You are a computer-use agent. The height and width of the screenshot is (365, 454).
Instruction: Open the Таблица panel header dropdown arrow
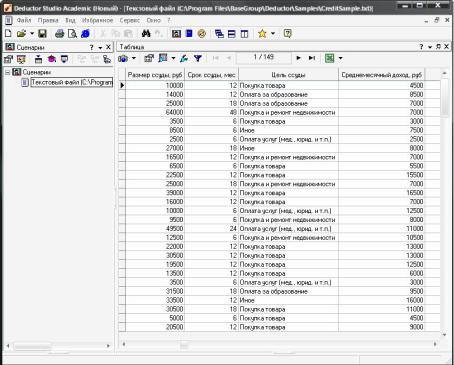tap(430, 47)
